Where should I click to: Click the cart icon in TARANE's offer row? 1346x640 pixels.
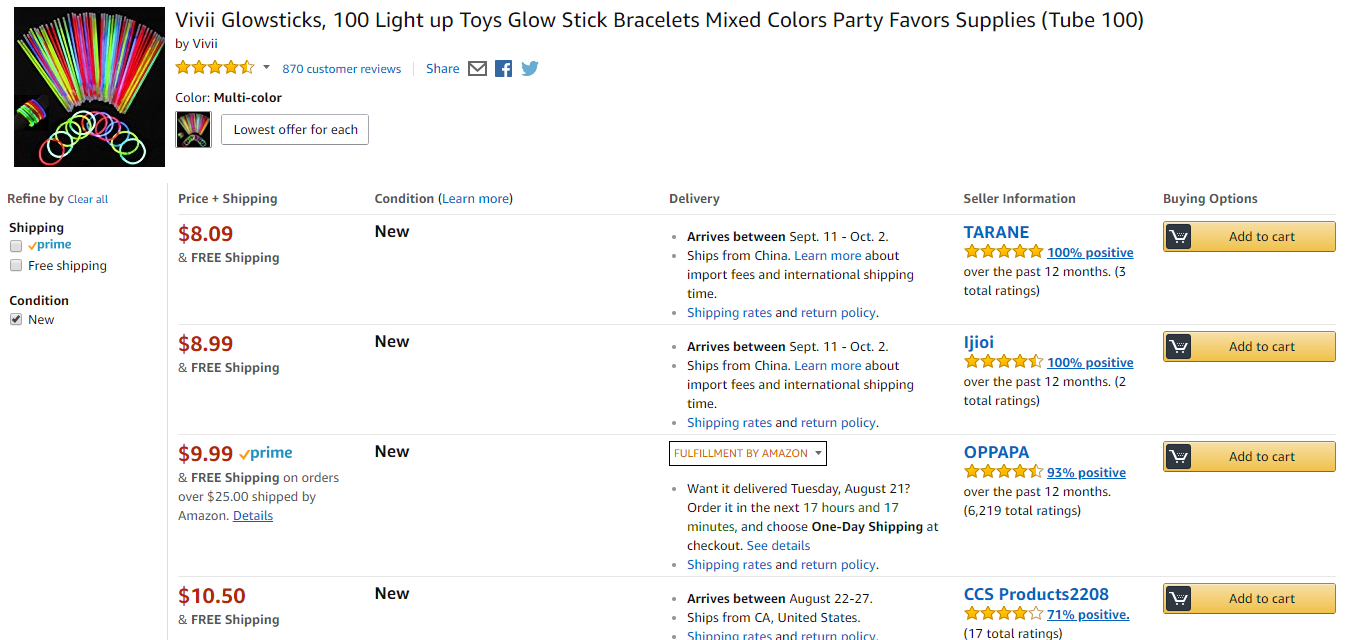click(1179, 237)
